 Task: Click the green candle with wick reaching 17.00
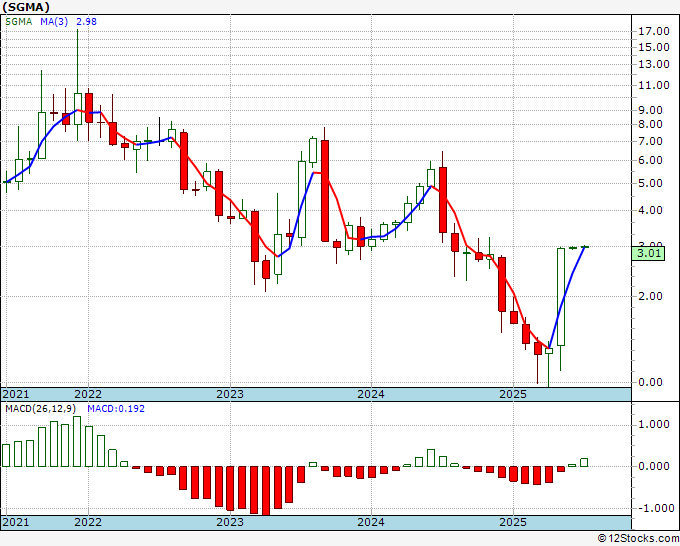[x=78, y=109]
